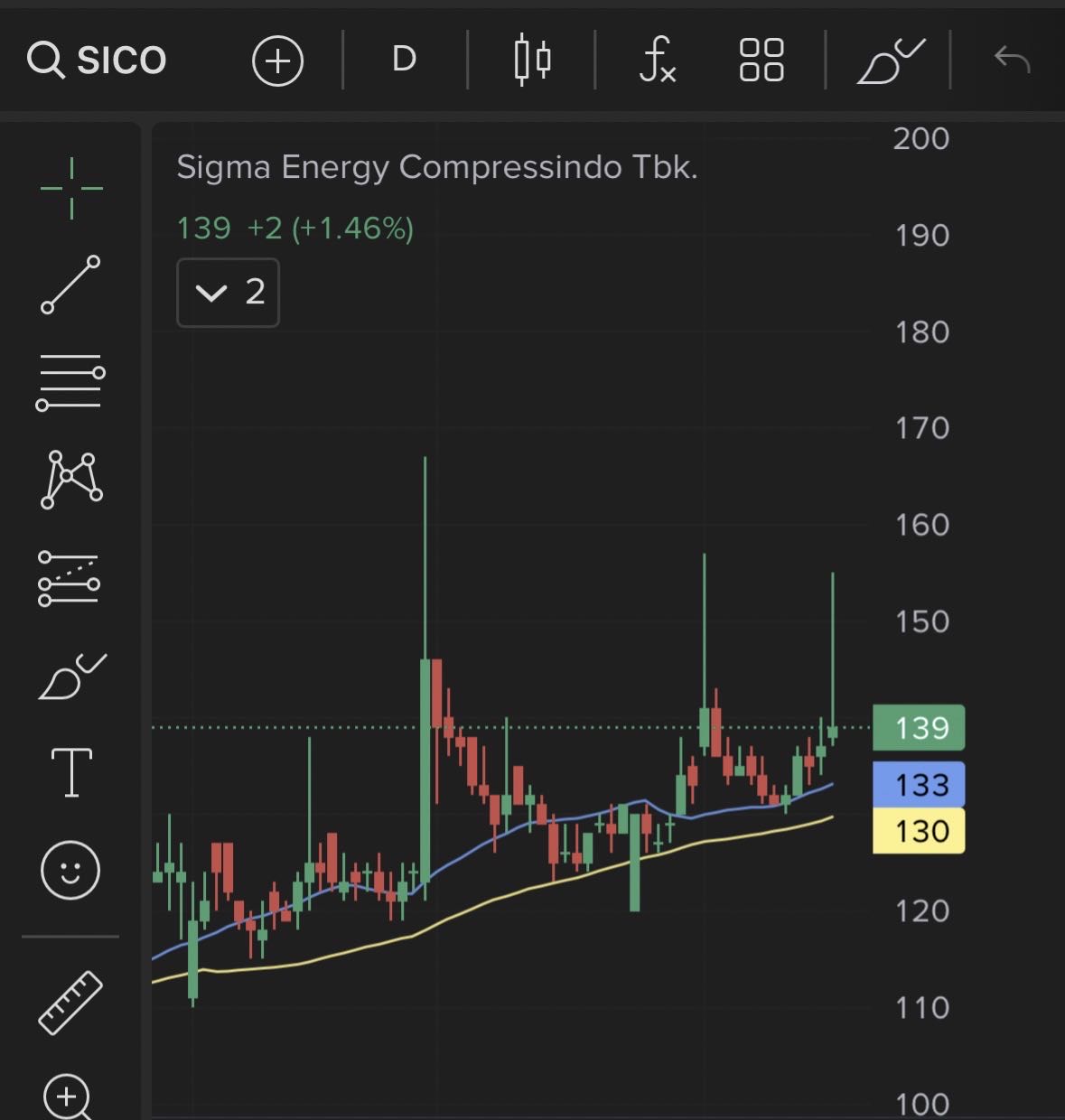The image size is (1065, 1120).
Task: Open the chart layout grid selector
Action: 761,61
